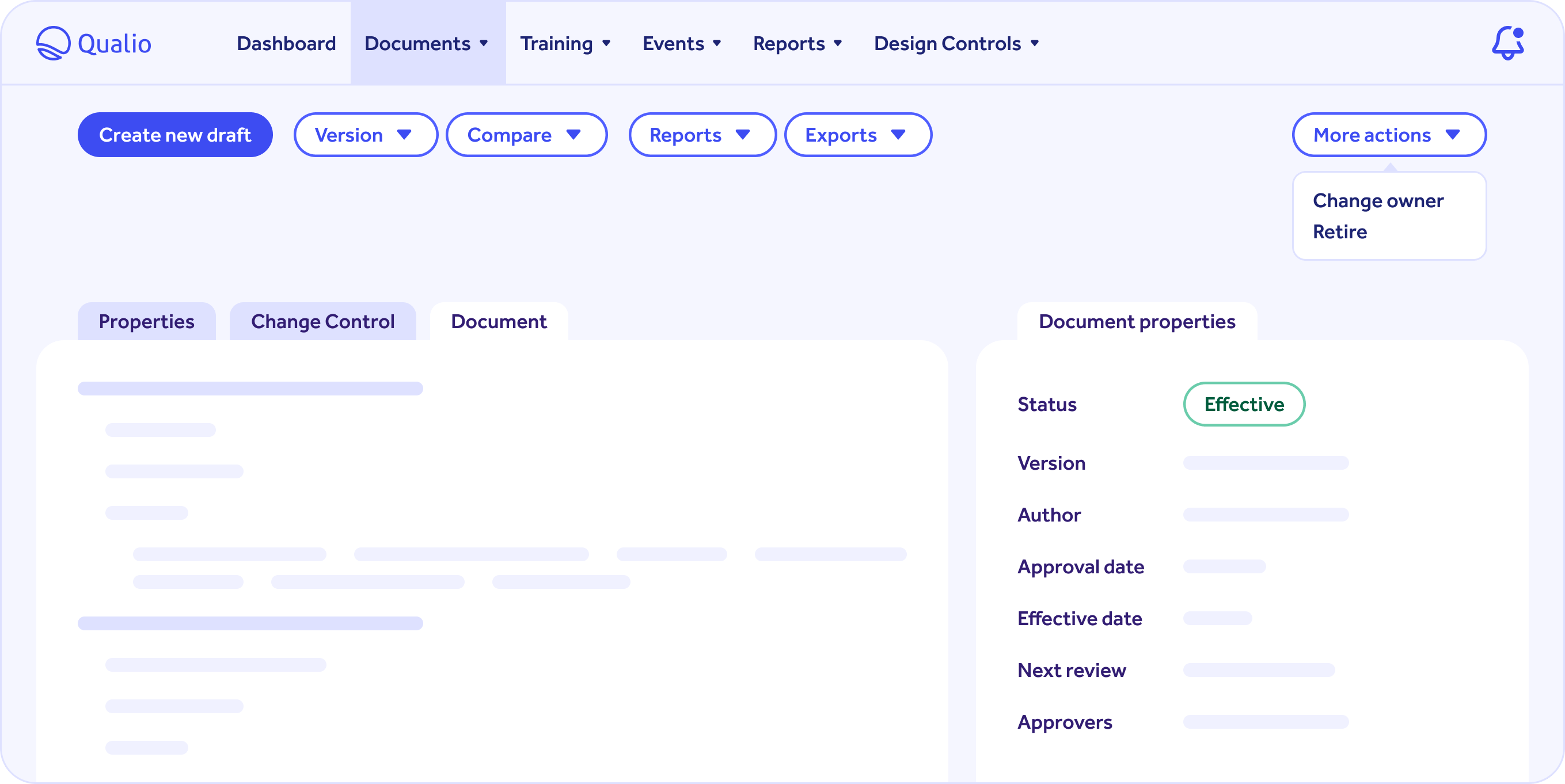Screen dimensions: 1565x784
Task: Open the Dashboard navigation item
Action: (x=286, y=43)
